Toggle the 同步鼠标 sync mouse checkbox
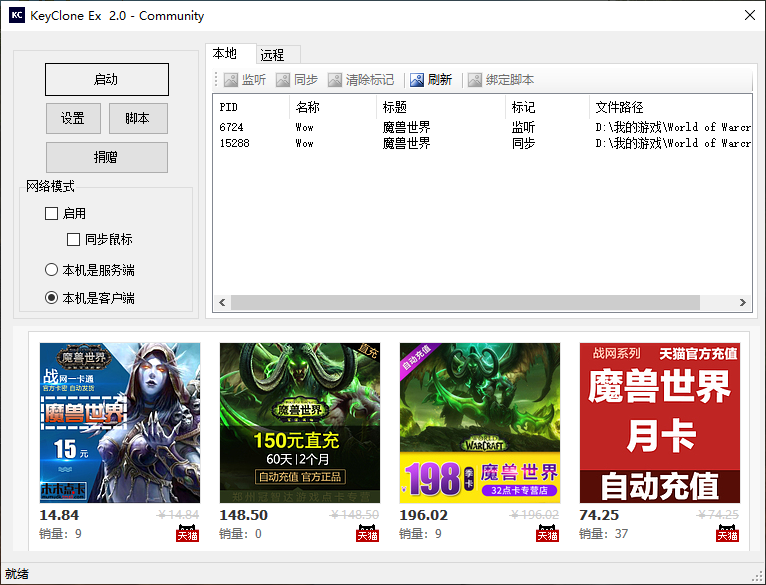This screenshot has width=766, height=585. coord(73,239)
